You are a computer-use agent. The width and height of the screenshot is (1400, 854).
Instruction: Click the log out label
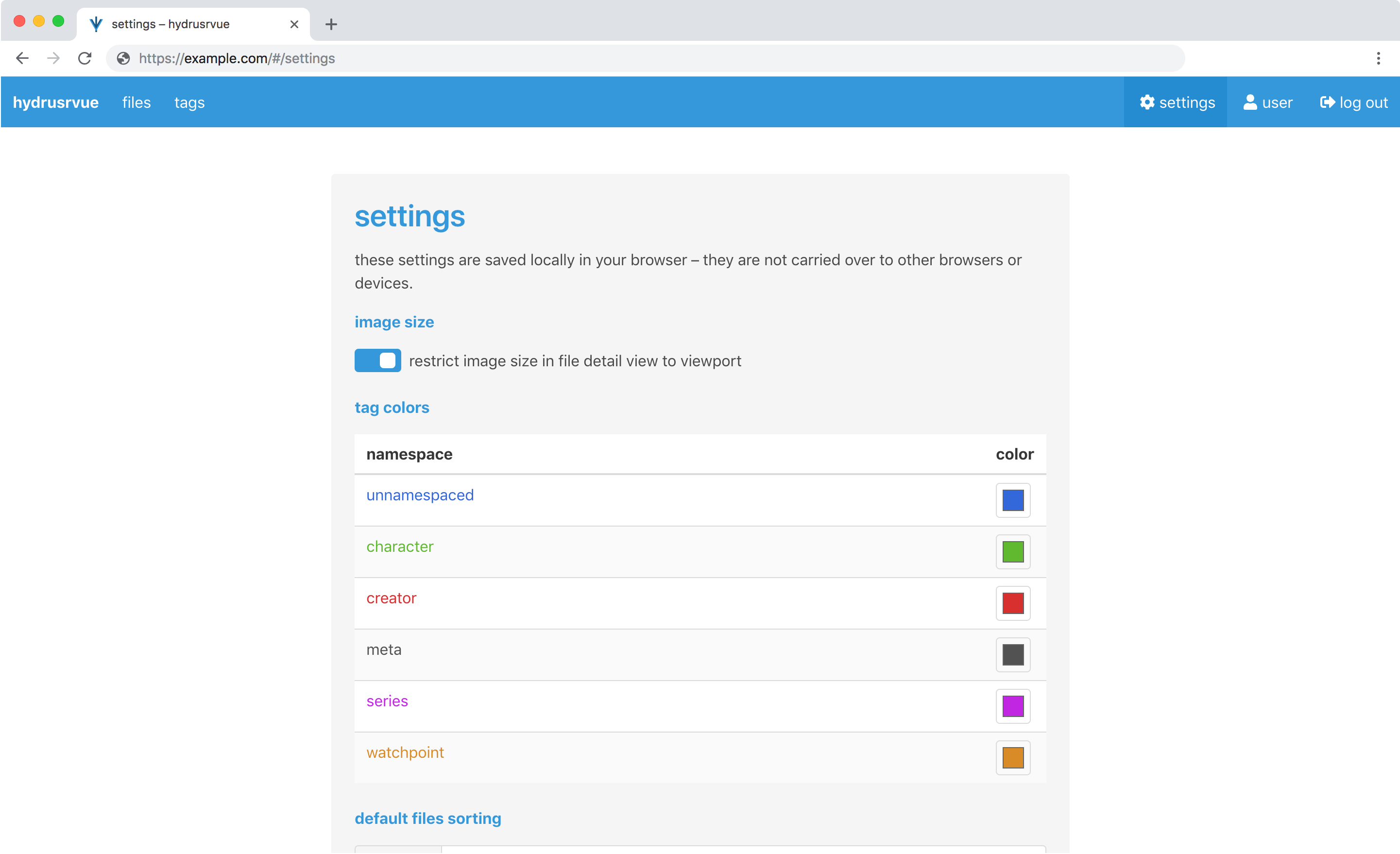point(1363,102)
